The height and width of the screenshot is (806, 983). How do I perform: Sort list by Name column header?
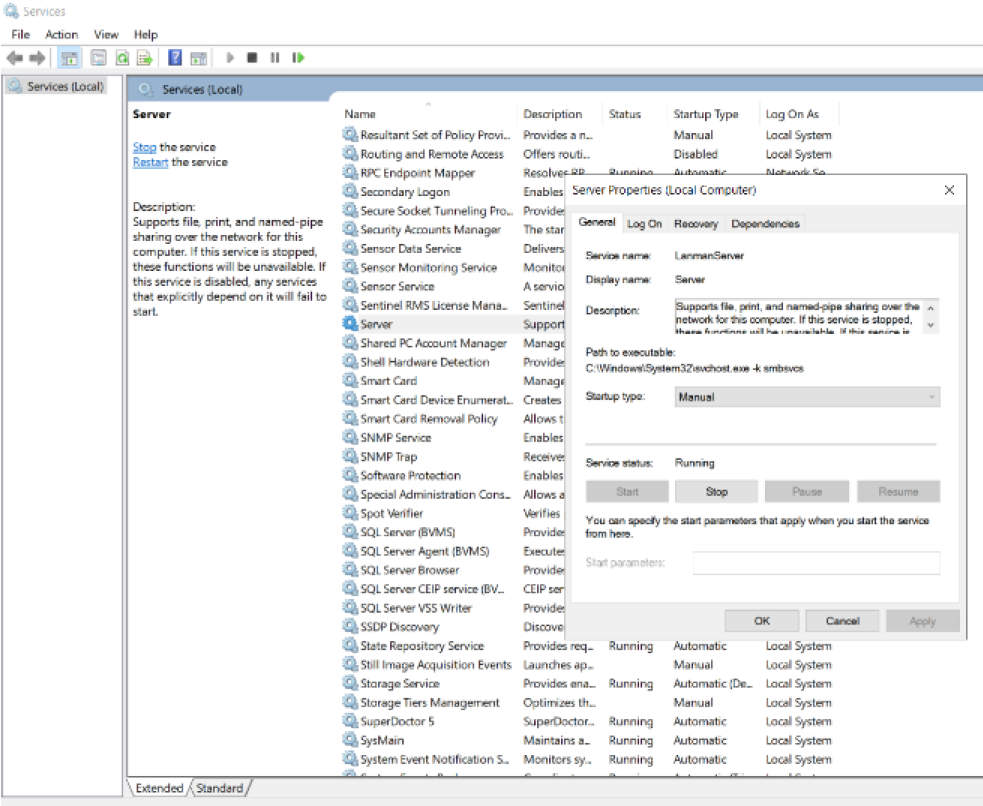(360, 114)
